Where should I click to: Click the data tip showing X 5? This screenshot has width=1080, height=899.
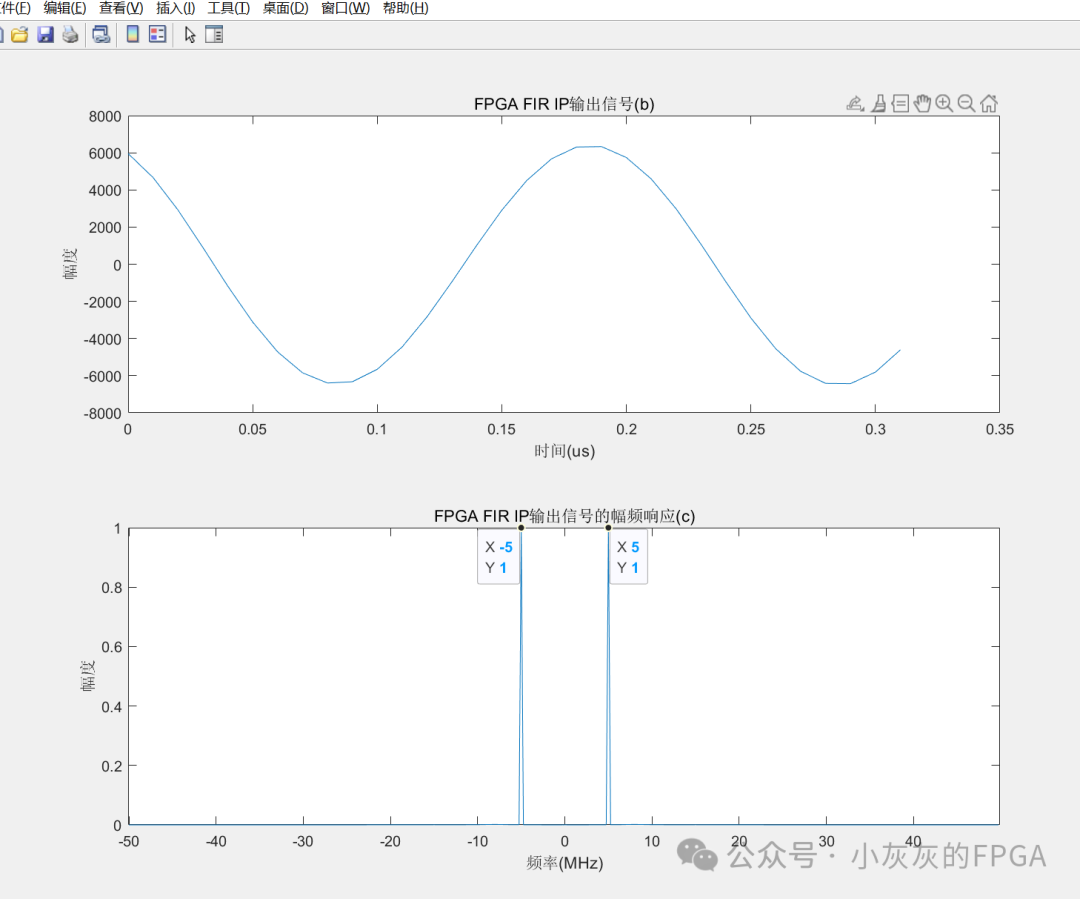coord(628,557)
